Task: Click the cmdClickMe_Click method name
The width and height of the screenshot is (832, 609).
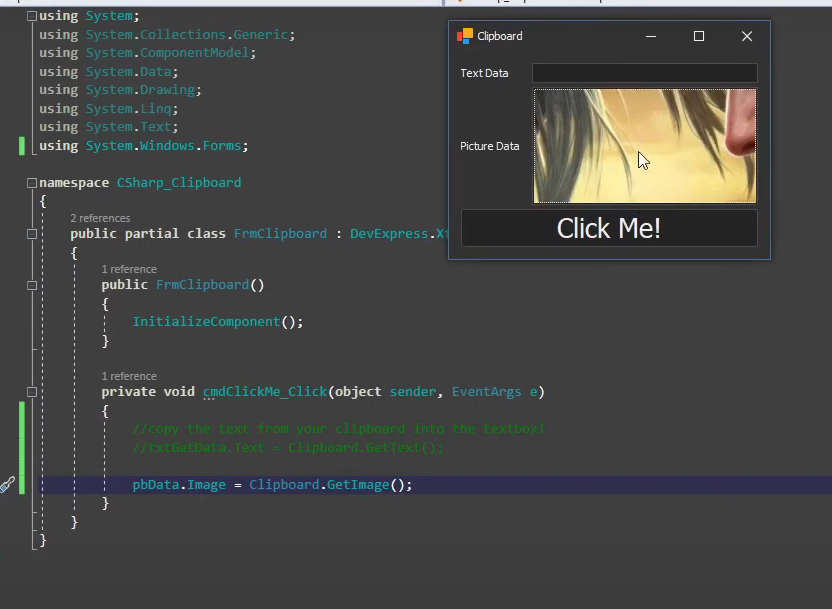Action: (265, 392)
